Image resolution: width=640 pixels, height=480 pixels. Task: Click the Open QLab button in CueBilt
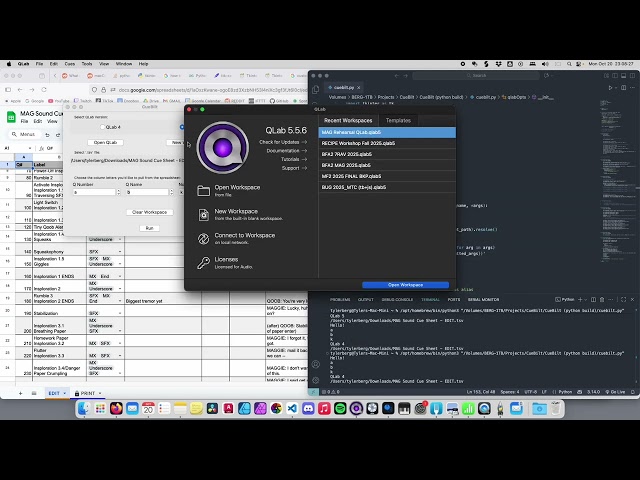point(105,142)
